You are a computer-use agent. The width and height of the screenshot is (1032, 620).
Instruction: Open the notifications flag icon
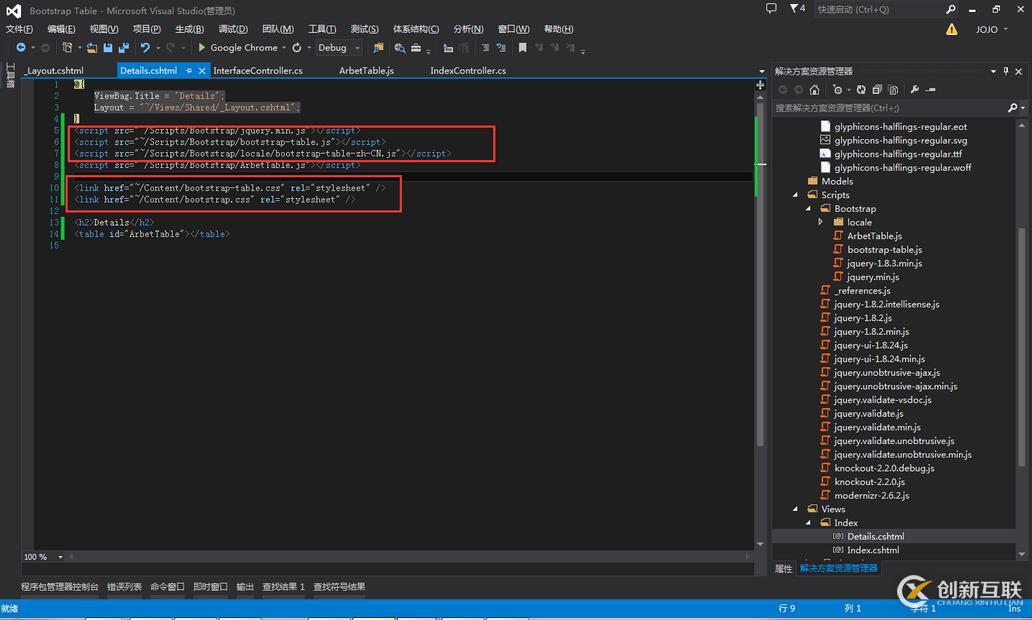[796, 9]
